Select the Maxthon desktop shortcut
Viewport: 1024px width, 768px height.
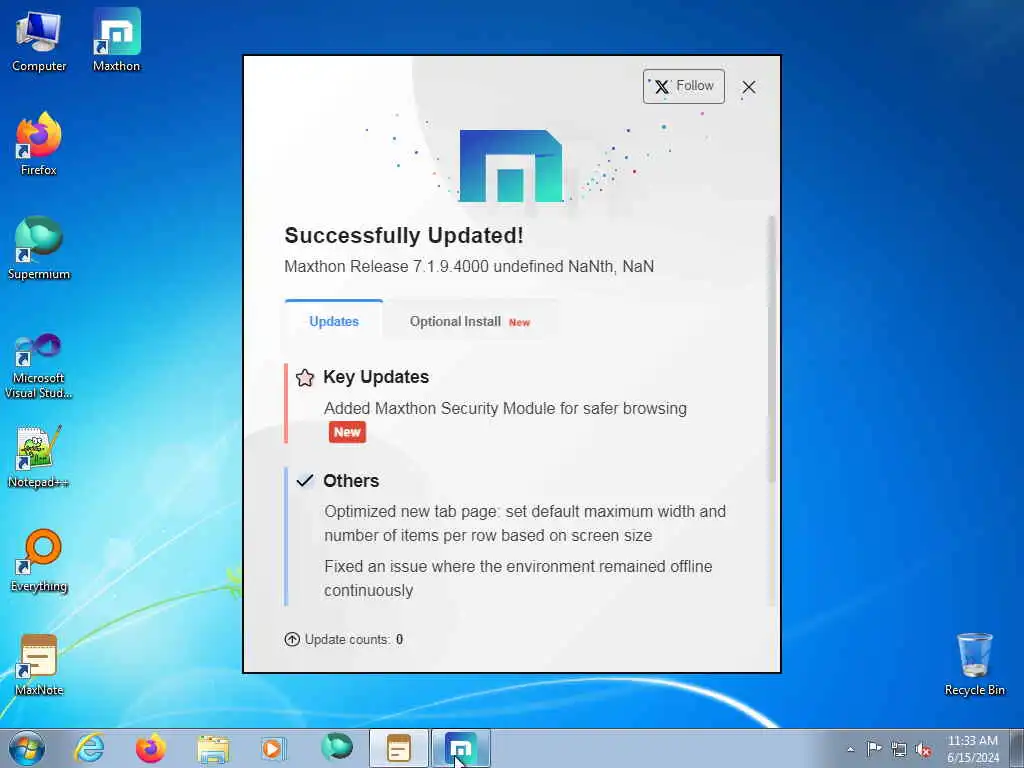pyautogui.click(x=116, y=40)
